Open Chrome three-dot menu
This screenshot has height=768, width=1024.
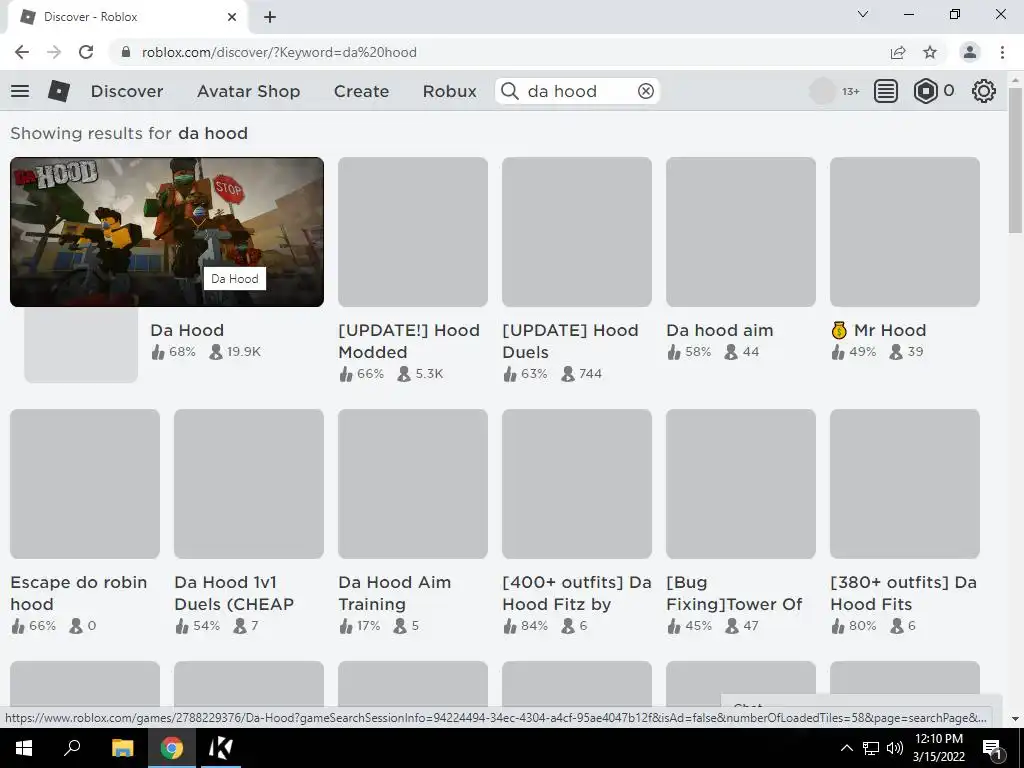[x=1002, y=52]
